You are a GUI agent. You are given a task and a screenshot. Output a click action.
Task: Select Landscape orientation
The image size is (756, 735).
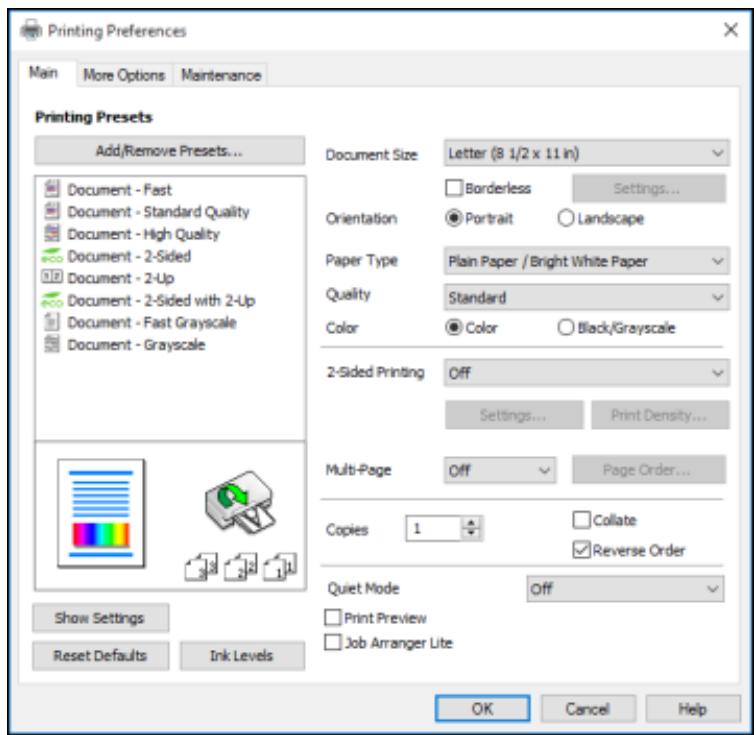click(x=566, y=218)
